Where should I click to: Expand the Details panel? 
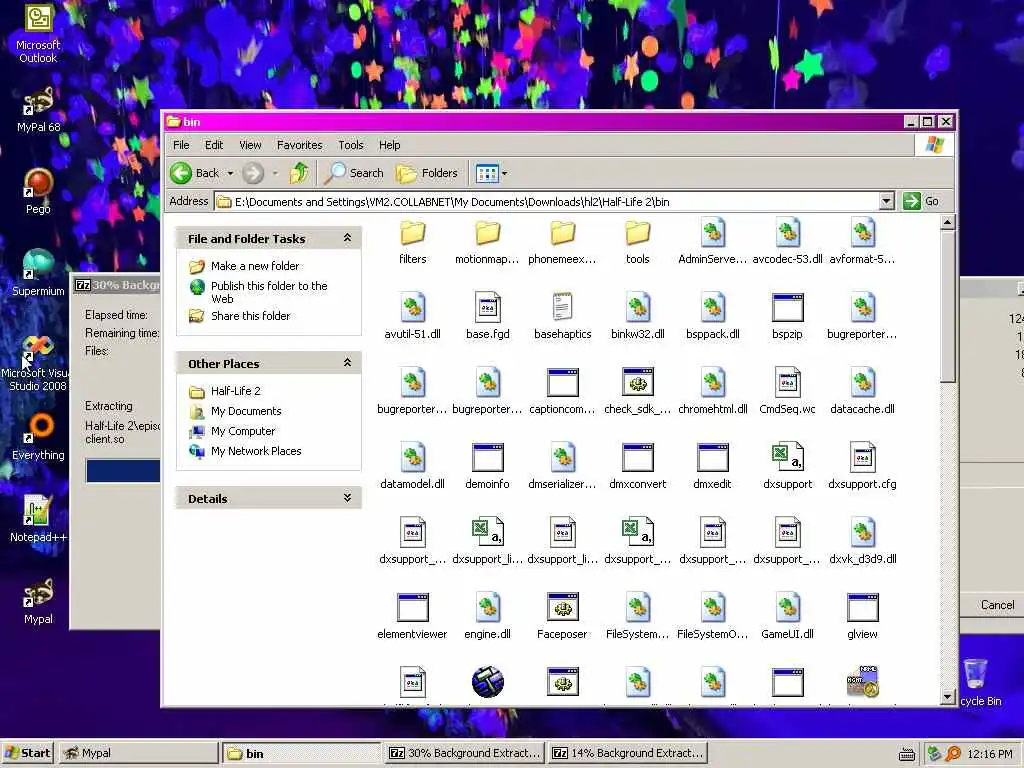point(347,498)
